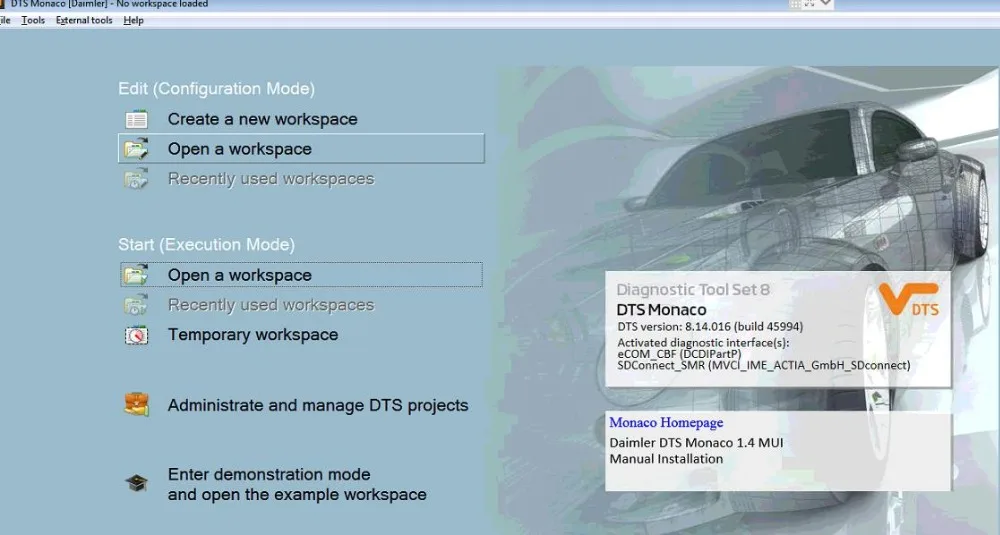Viewport: 1000px width, 535px height.
Task: Click the Edit (Configuration Mode) heading
Action: point(216,89)
